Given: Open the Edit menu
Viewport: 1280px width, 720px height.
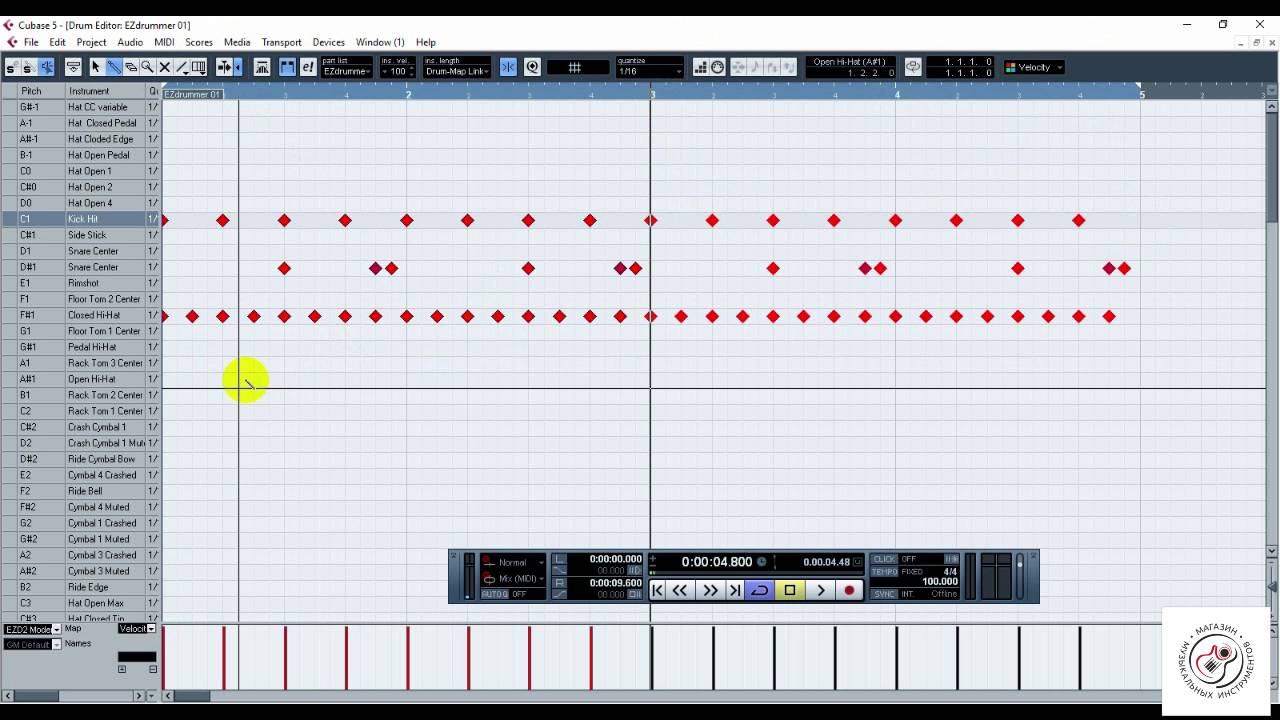Looking at the screenshot, I should (57, 42).
